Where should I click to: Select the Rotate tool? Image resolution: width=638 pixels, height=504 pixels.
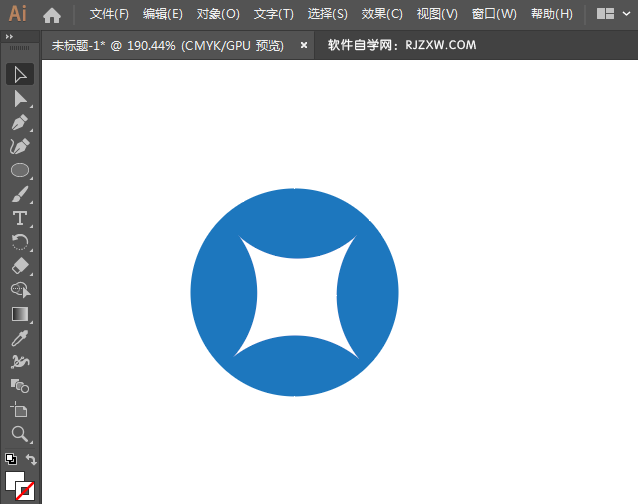[20, 242]
